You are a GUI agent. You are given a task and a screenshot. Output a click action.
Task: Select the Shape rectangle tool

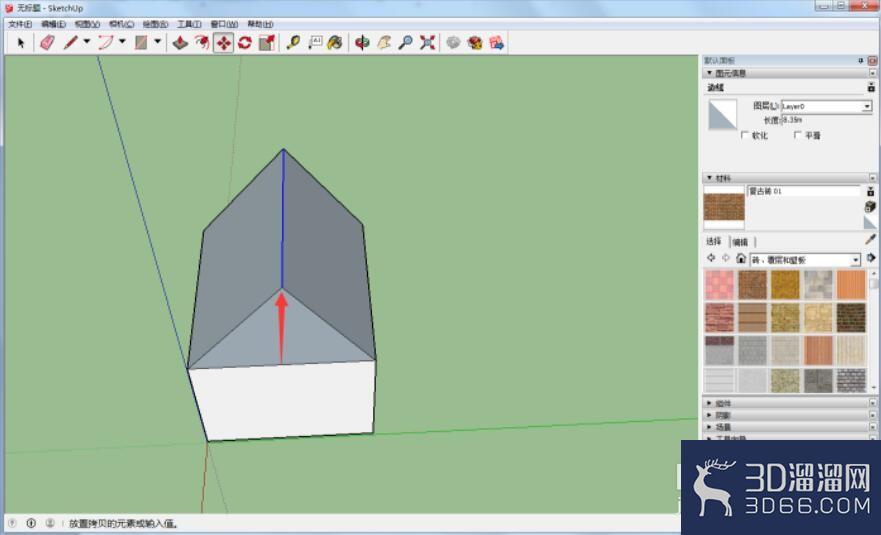click(141, 43)
